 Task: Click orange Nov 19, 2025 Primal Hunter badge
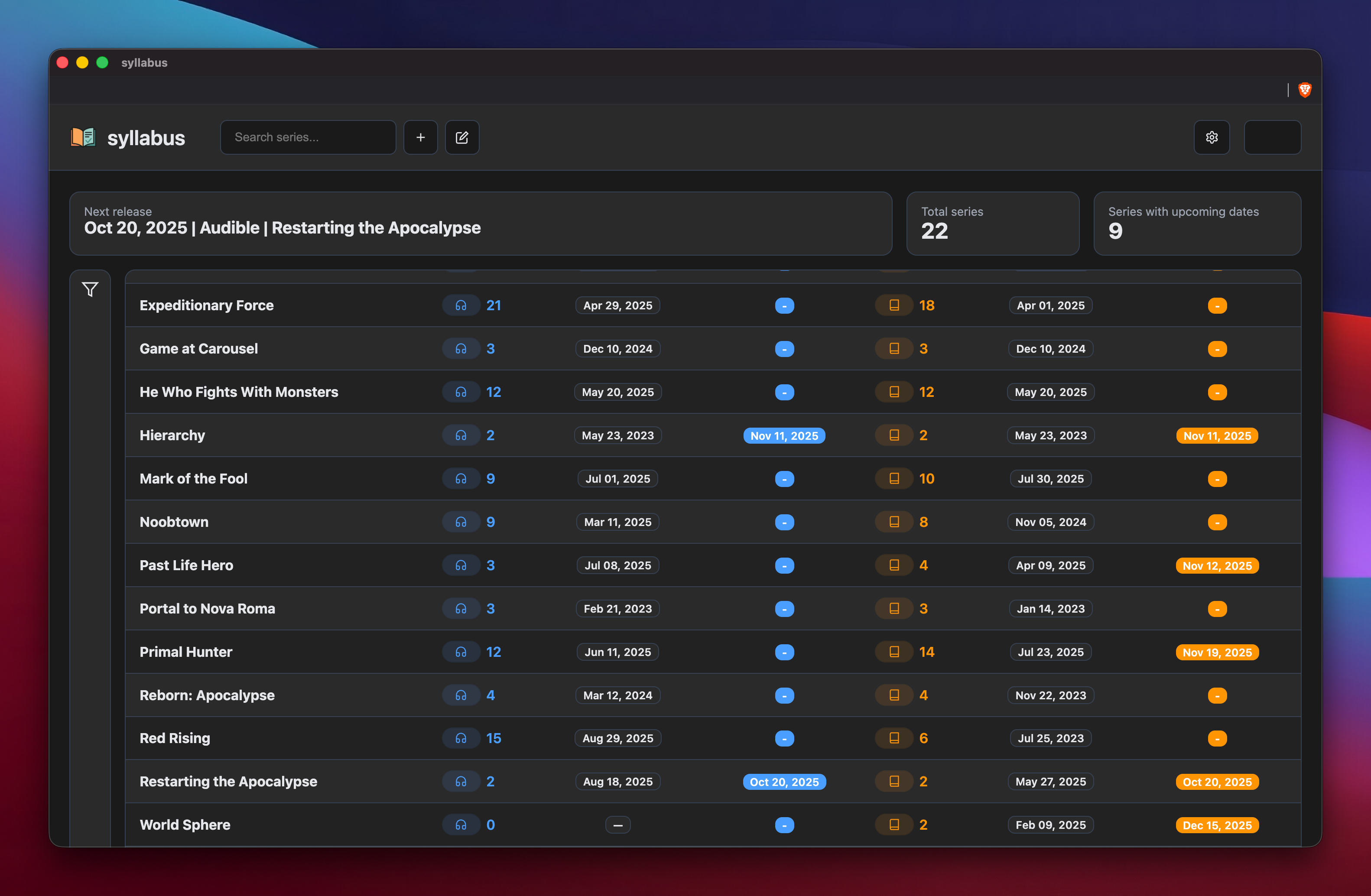(x=1217, y=653)
